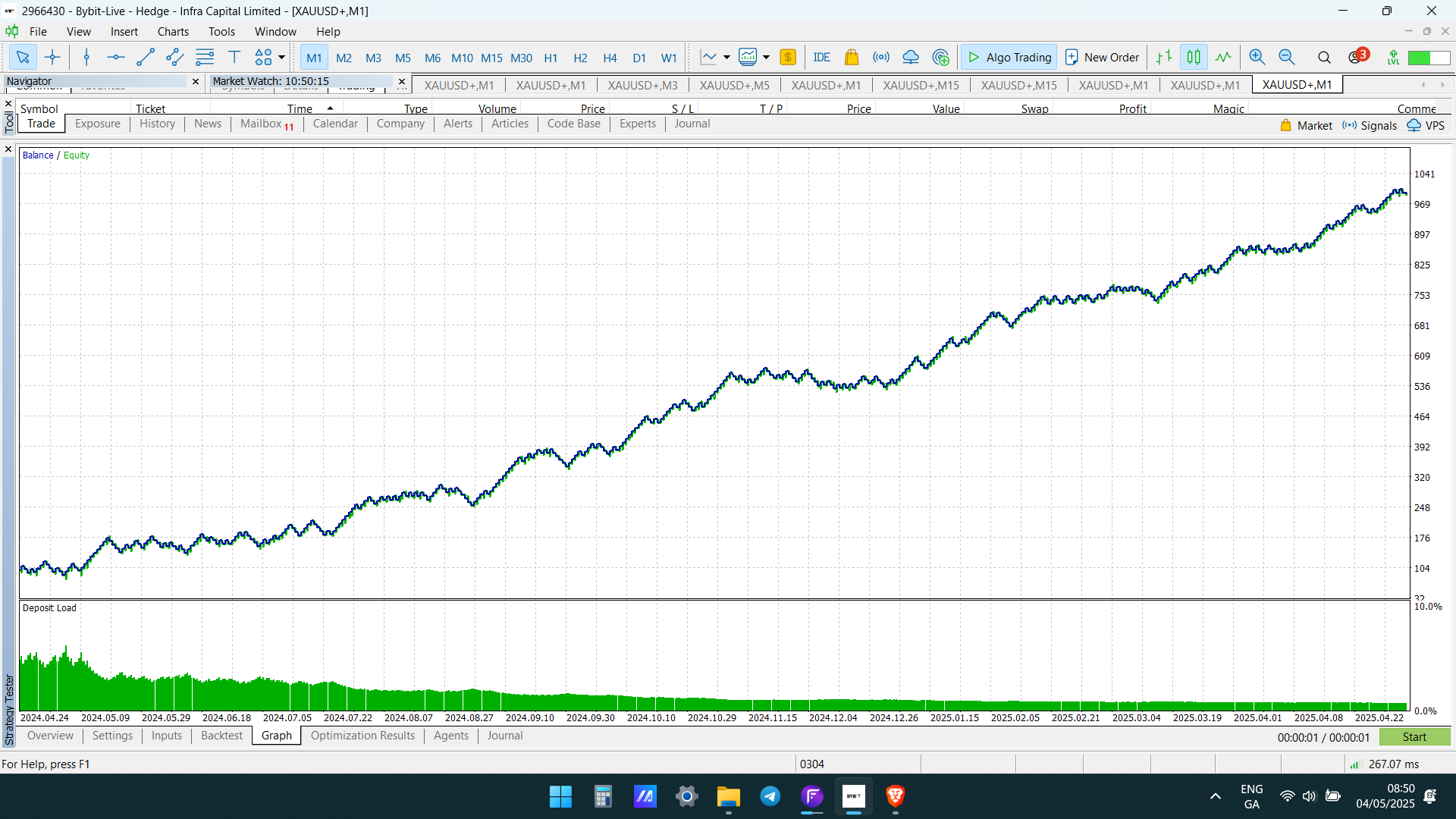
Task: Pick the Fibonacci retracement tool
Action: pos(205,57)
